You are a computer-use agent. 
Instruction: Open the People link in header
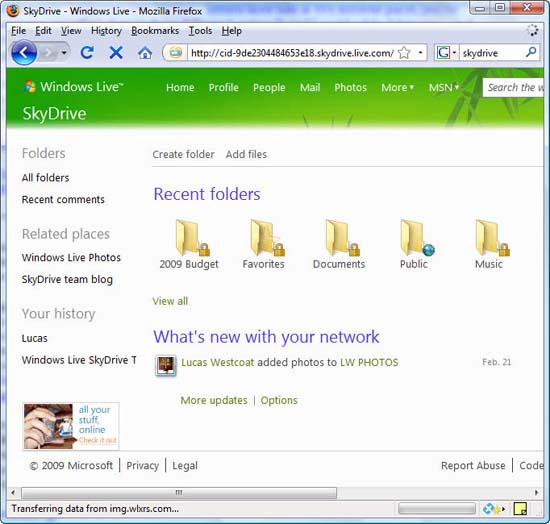pos(269,87)
